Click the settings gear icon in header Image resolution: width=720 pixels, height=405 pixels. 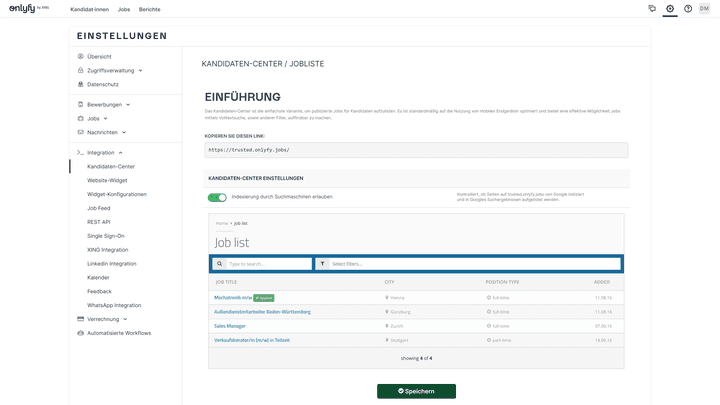click(670, 8)
